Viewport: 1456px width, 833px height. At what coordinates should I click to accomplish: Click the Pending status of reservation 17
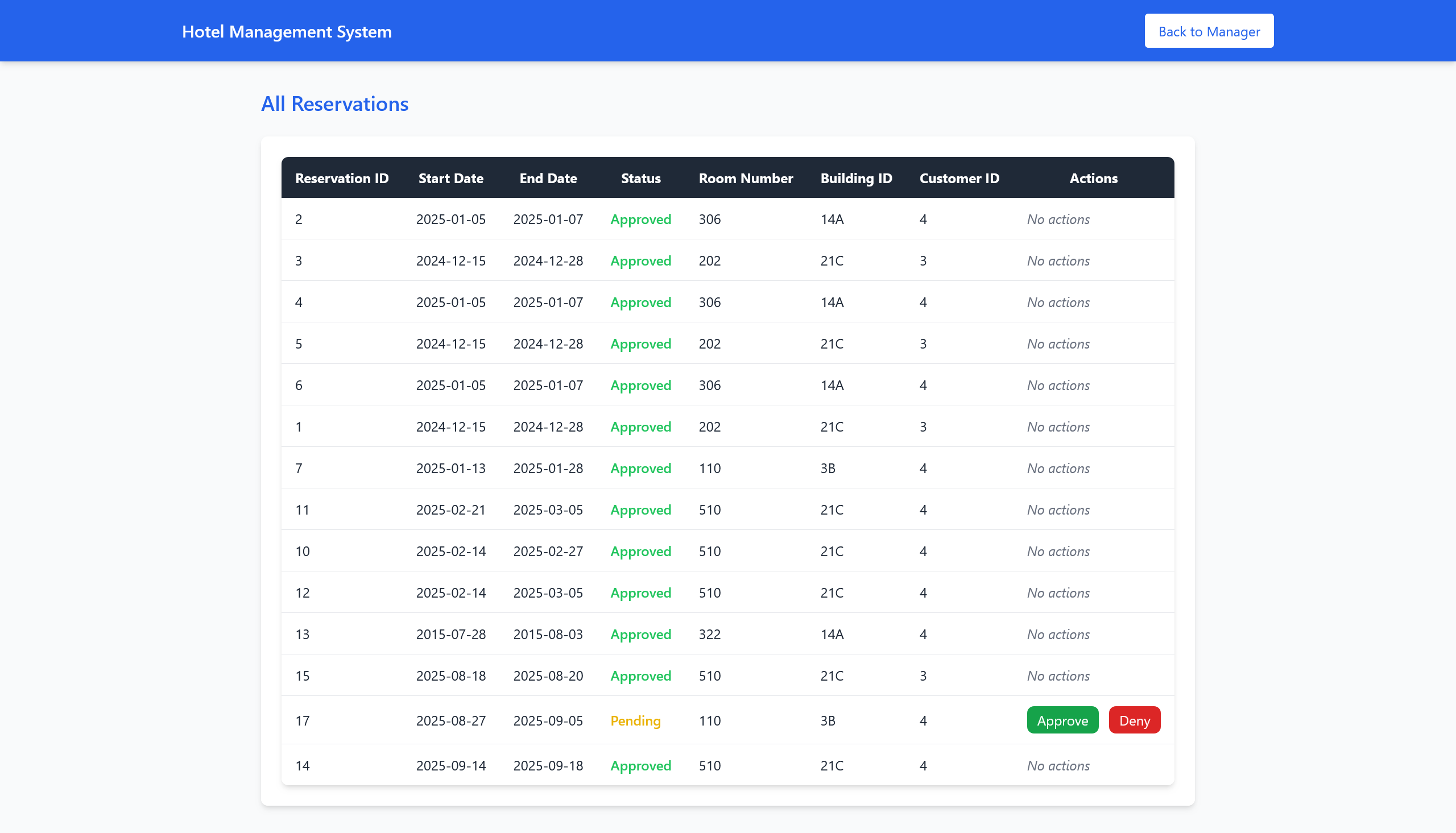point(635,720)
